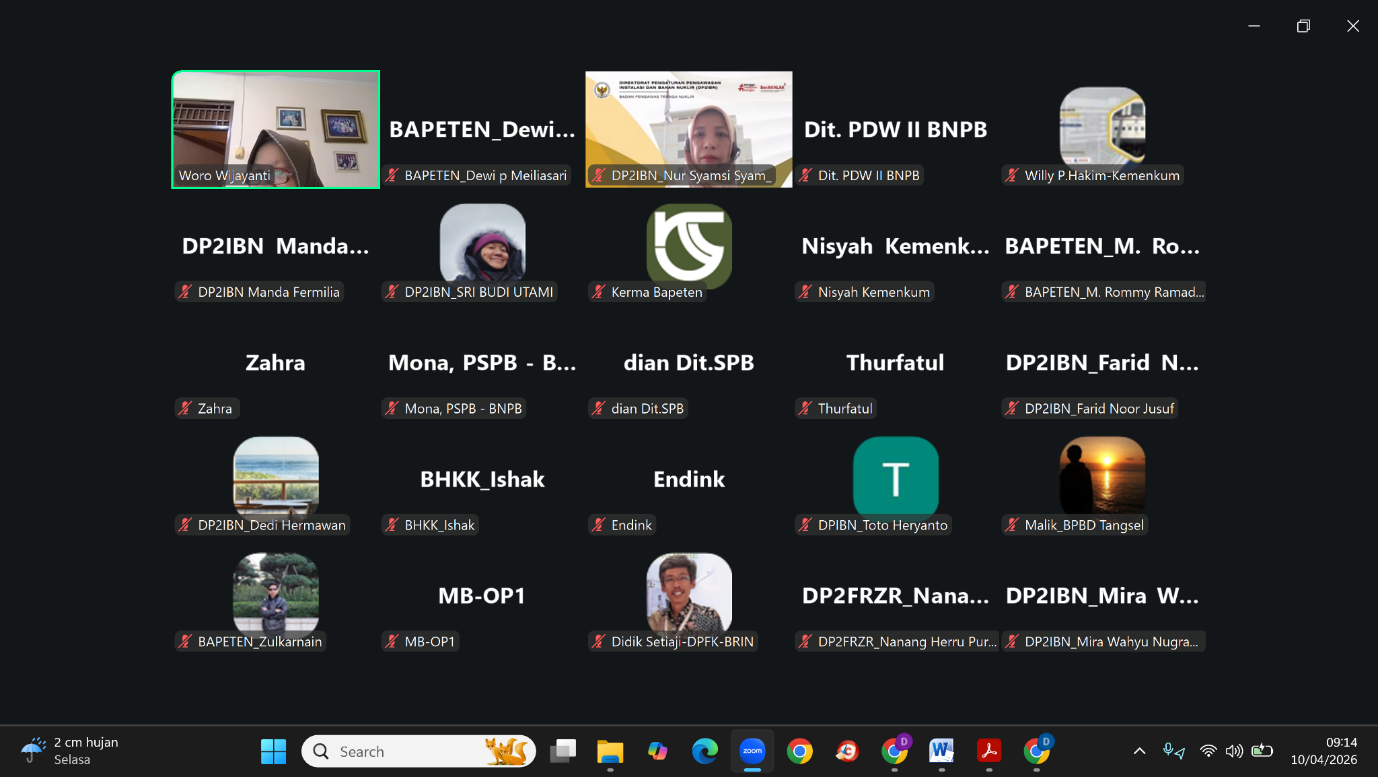
Task: Click the Kerma Bapeten logo tile
Action: 689,246
